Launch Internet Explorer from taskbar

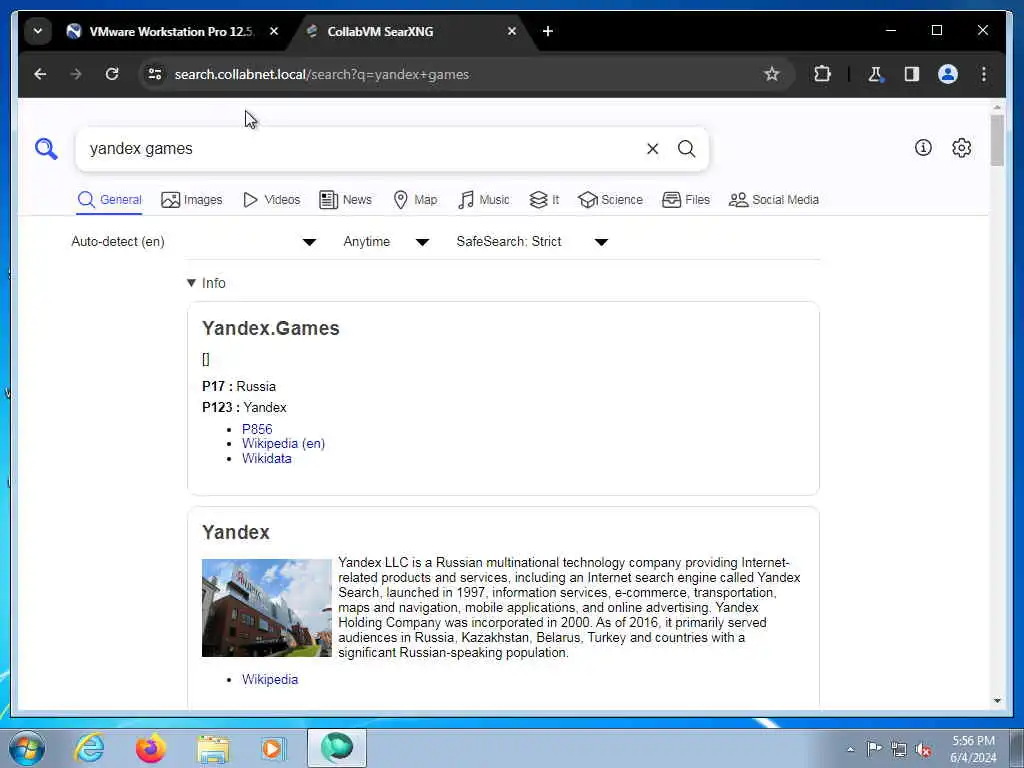point(89,748)
